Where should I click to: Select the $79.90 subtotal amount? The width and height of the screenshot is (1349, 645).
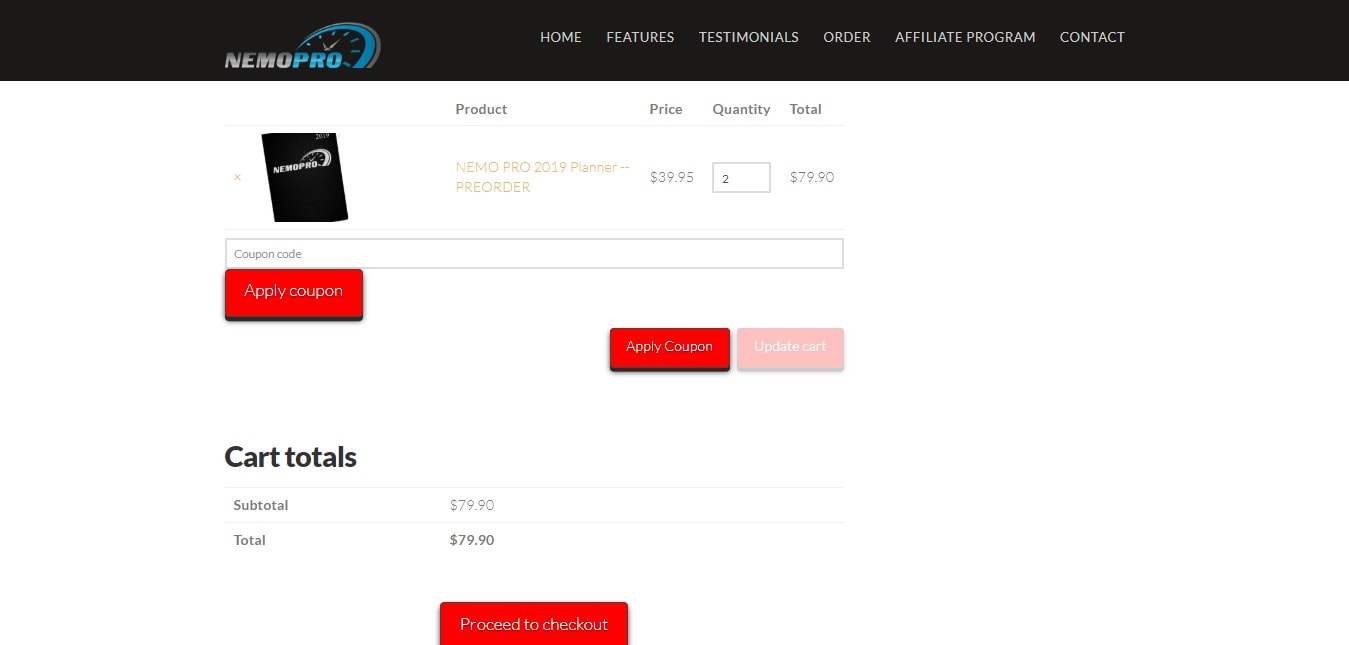(472, 505)
